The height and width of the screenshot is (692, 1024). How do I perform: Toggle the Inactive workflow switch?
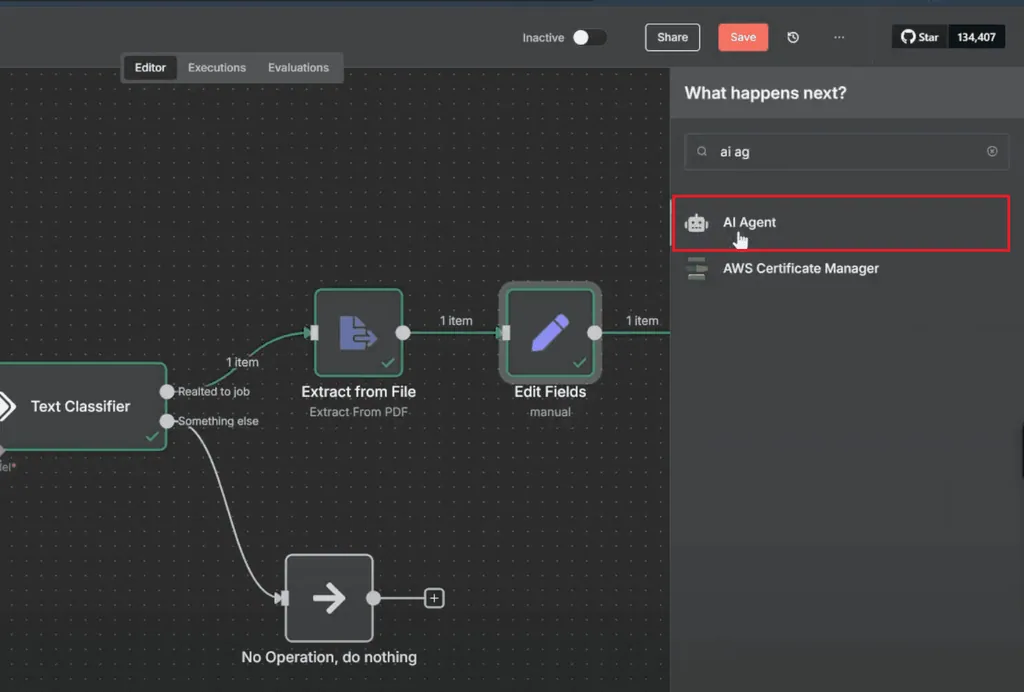[x=589, y=37]
